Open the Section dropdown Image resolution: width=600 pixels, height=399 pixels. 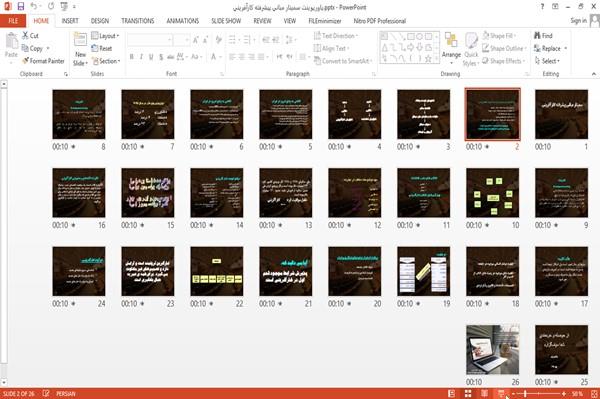(x=106, y=61)
